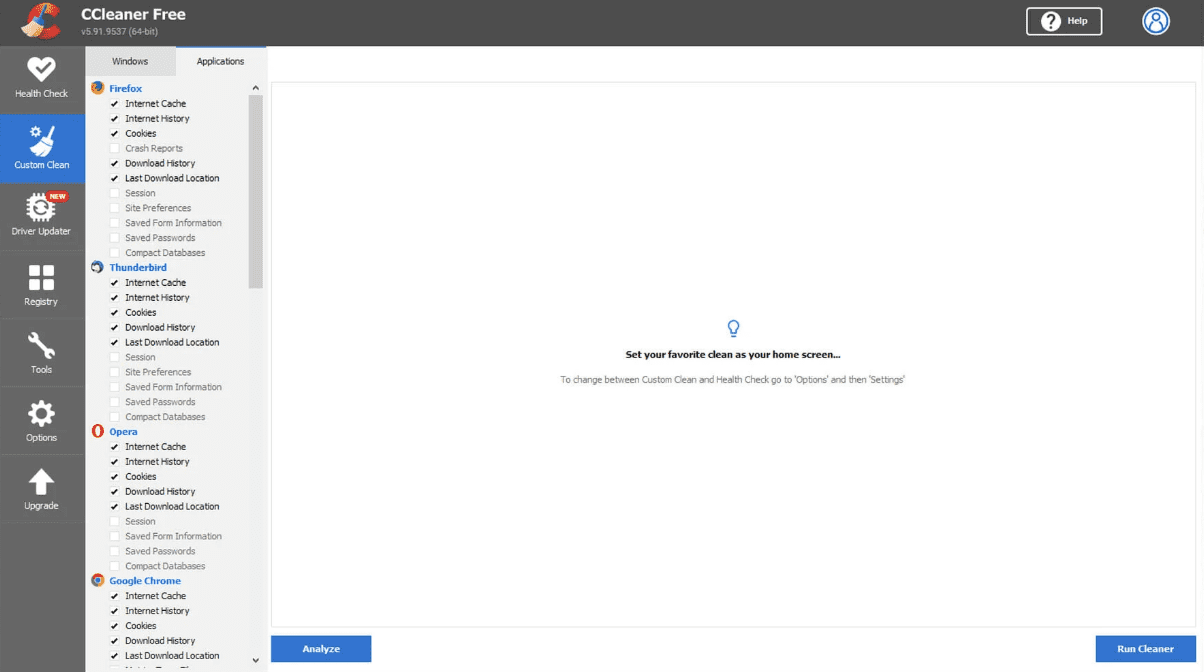Uncheck Firefox Last Download Location
This screenshot has height=672, width=1204.
click(x=115, y=178)
